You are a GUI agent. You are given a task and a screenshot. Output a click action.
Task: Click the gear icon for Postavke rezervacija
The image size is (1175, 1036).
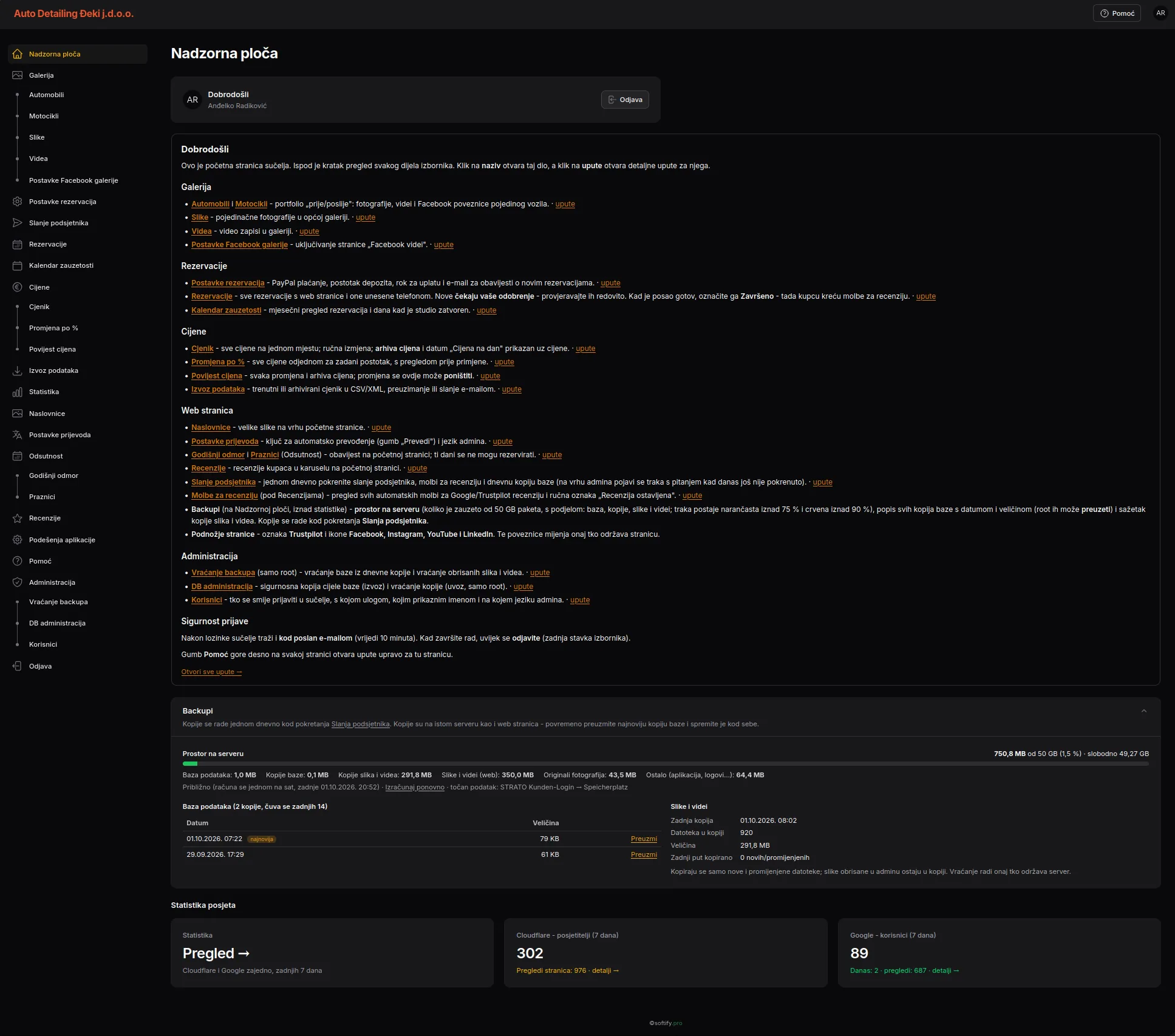[18, 202]
